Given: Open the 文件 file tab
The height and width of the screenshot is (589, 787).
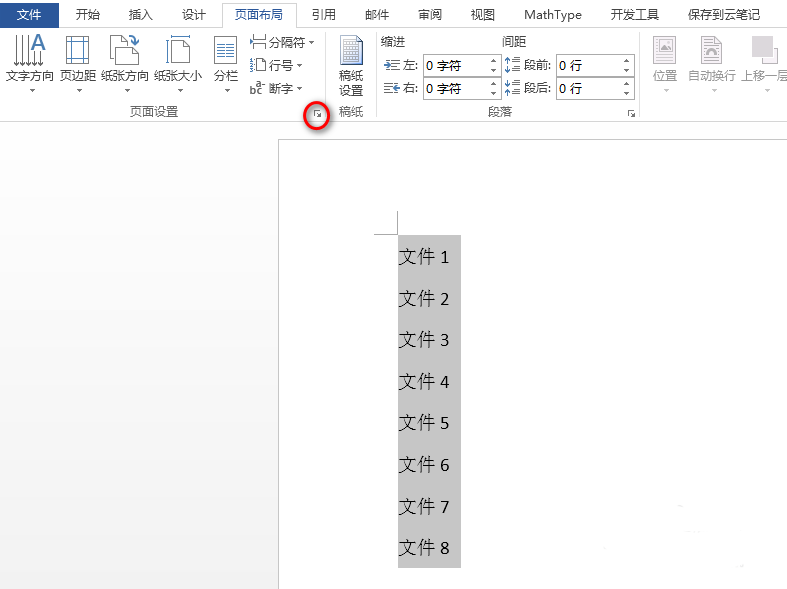Looking at the screenshot, I should click(x=29, y=15).
